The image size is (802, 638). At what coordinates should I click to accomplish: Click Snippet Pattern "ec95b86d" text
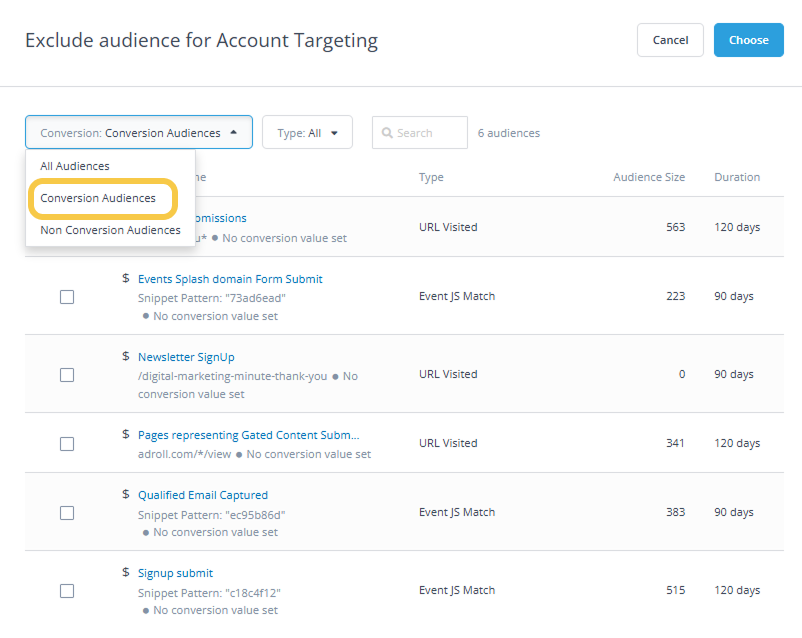tap(212, 515)
